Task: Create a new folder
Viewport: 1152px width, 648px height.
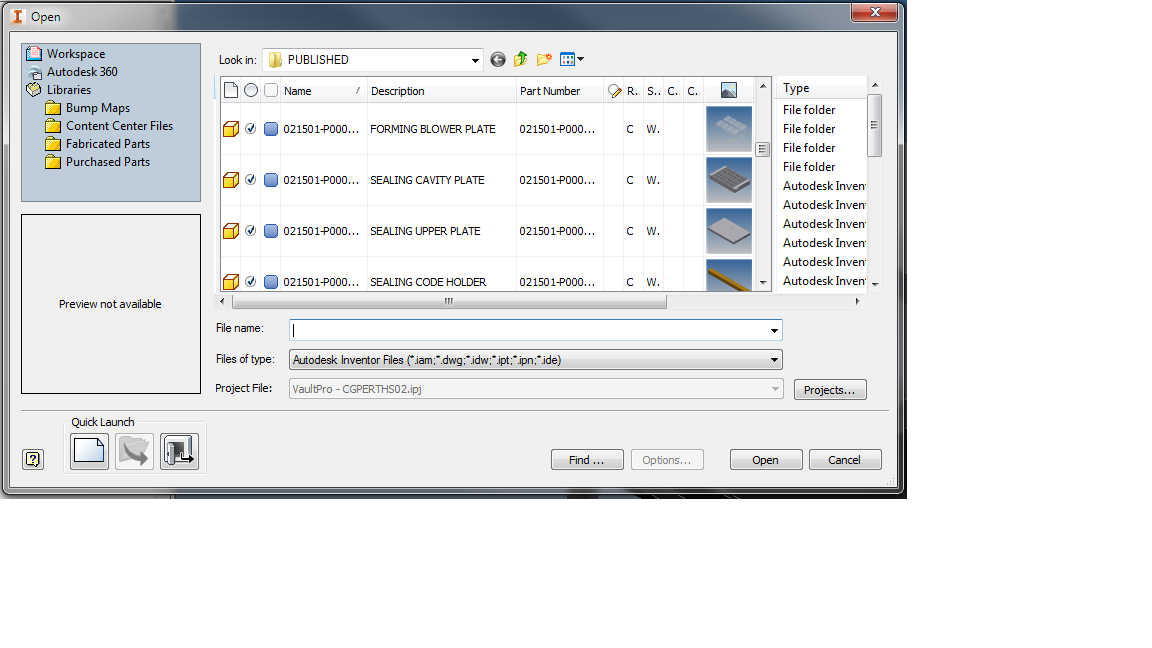Action: click(544, 60)
